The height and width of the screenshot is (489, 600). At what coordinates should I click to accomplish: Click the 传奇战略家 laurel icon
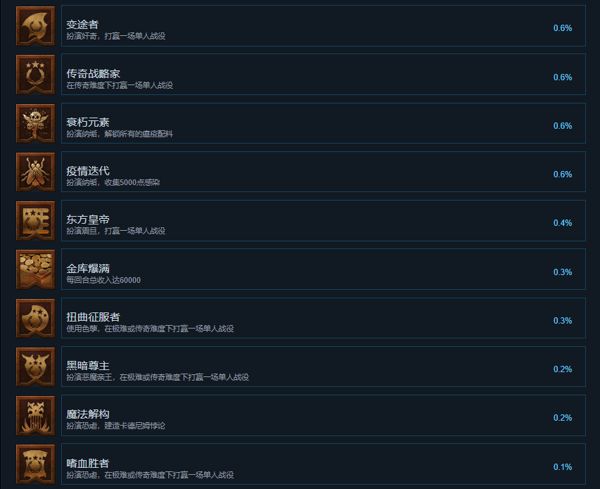pyautogui.click(x=36, y=75)
